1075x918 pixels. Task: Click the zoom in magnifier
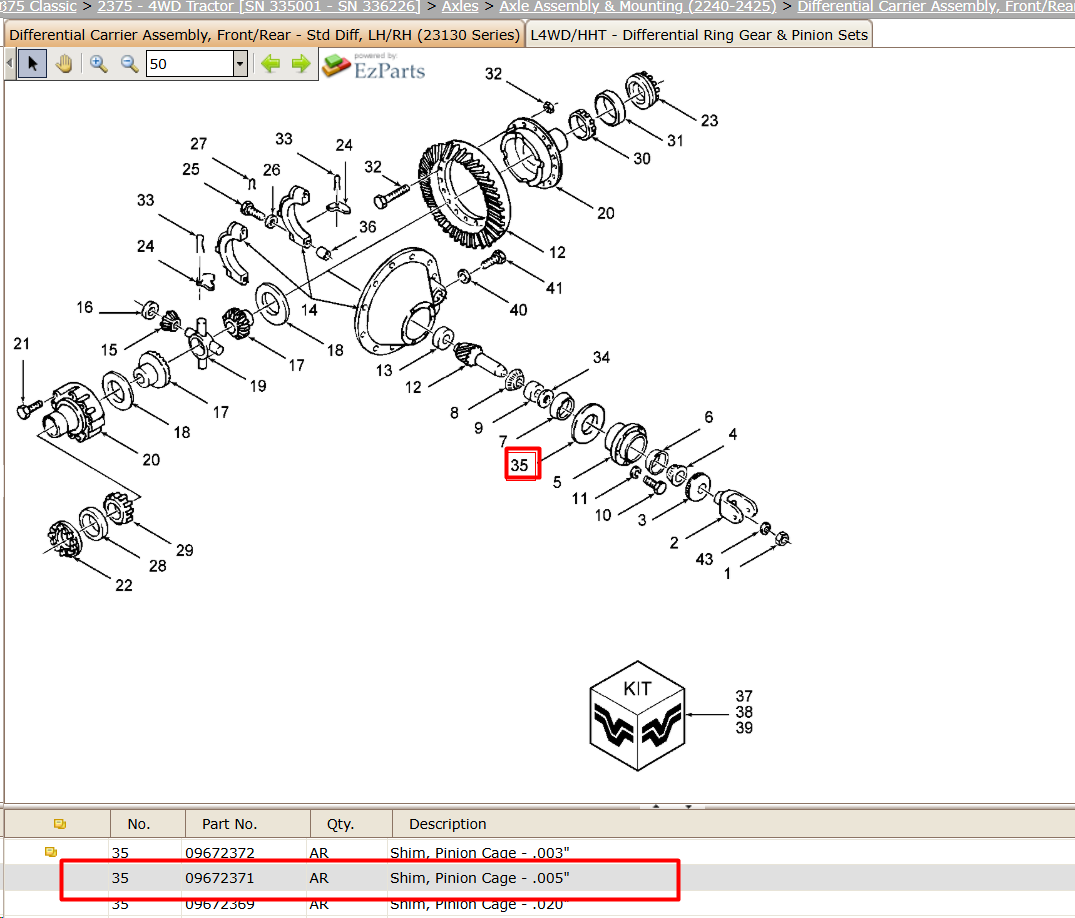pyautogui.click(x=98, y=64)
